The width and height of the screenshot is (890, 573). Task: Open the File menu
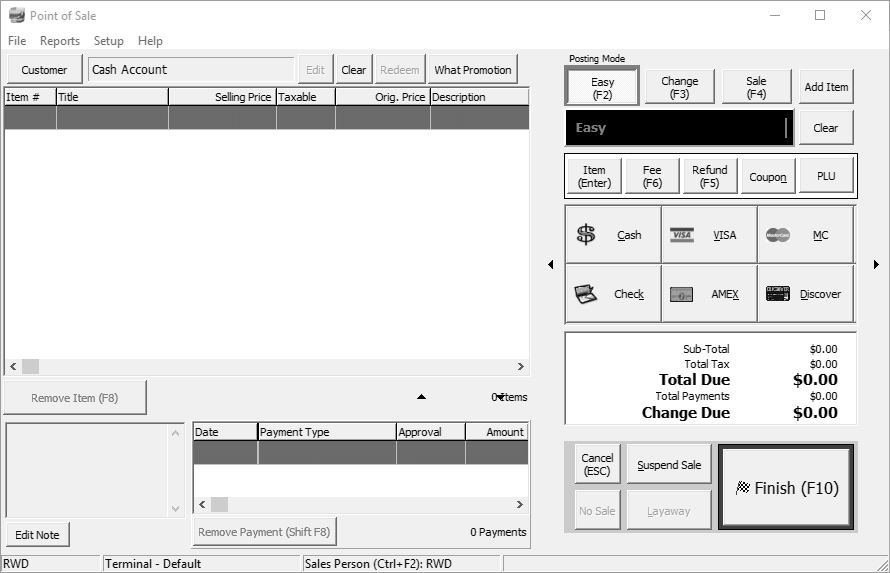point(16,41)
